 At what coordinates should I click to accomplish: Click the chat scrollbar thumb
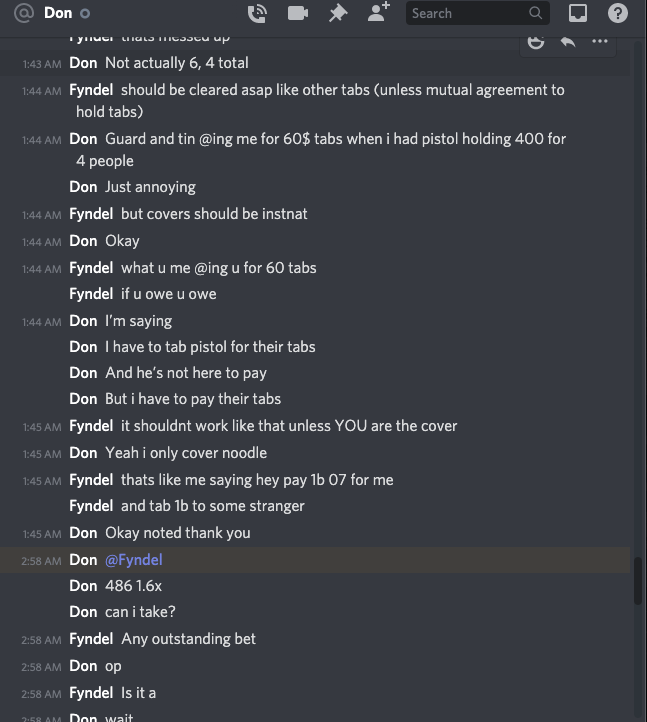pyautogui.click(x=638, y=580)
